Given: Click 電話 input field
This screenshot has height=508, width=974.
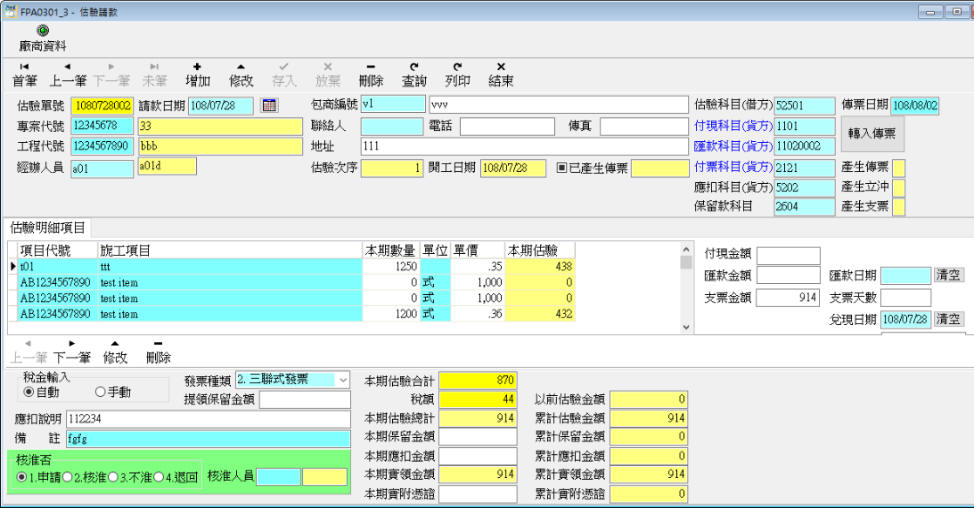Looking at the screenshot, I should [507, 126].
